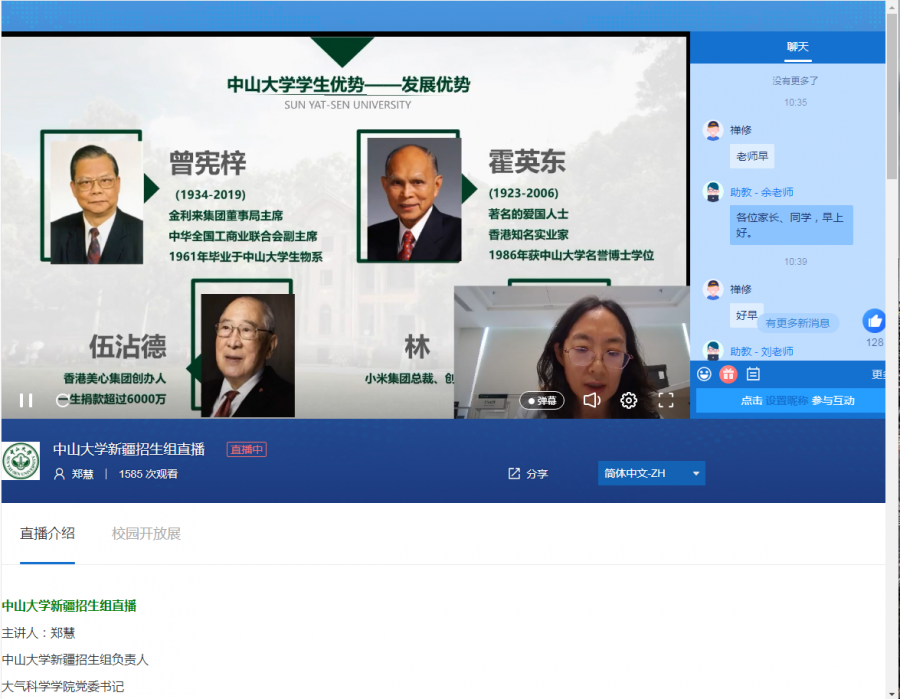Open video settings gear

click(628, 400)
